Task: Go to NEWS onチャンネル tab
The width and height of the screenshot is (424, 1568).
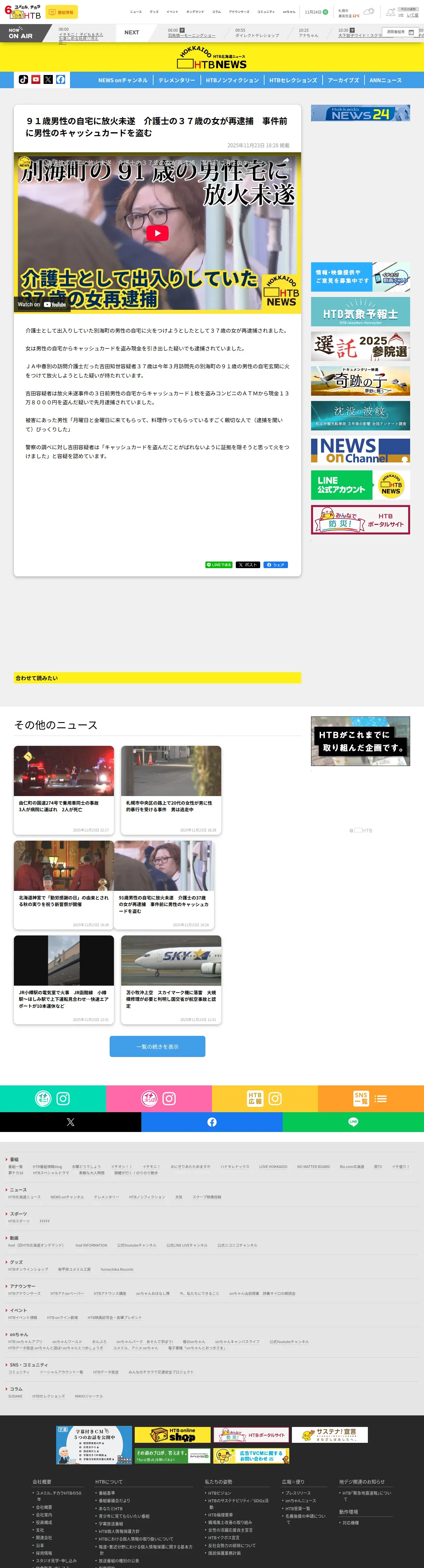Action: [x=123, y=80]
